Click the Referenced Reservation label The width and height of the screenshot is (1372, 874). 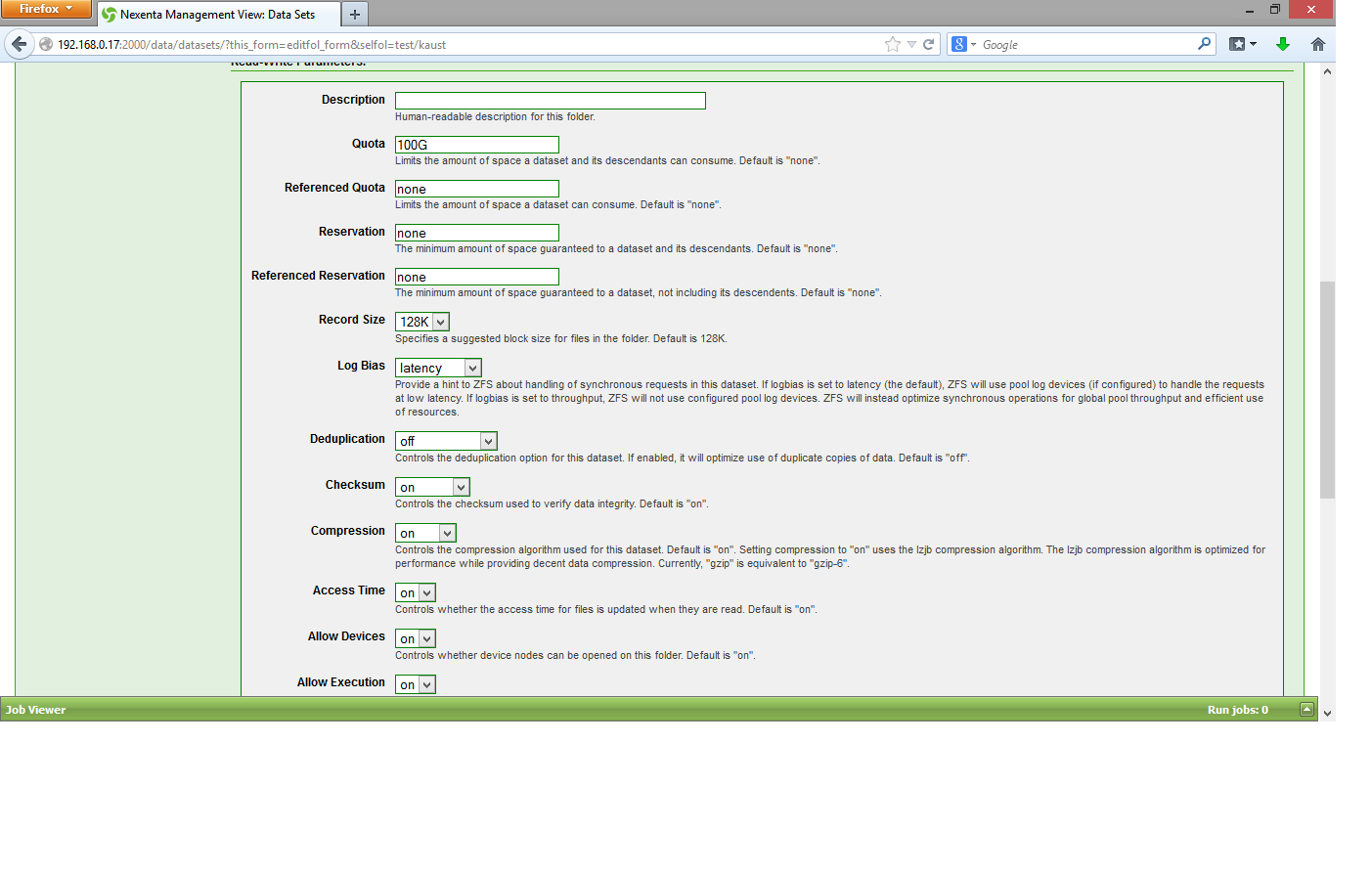click(x=318, y=276)
